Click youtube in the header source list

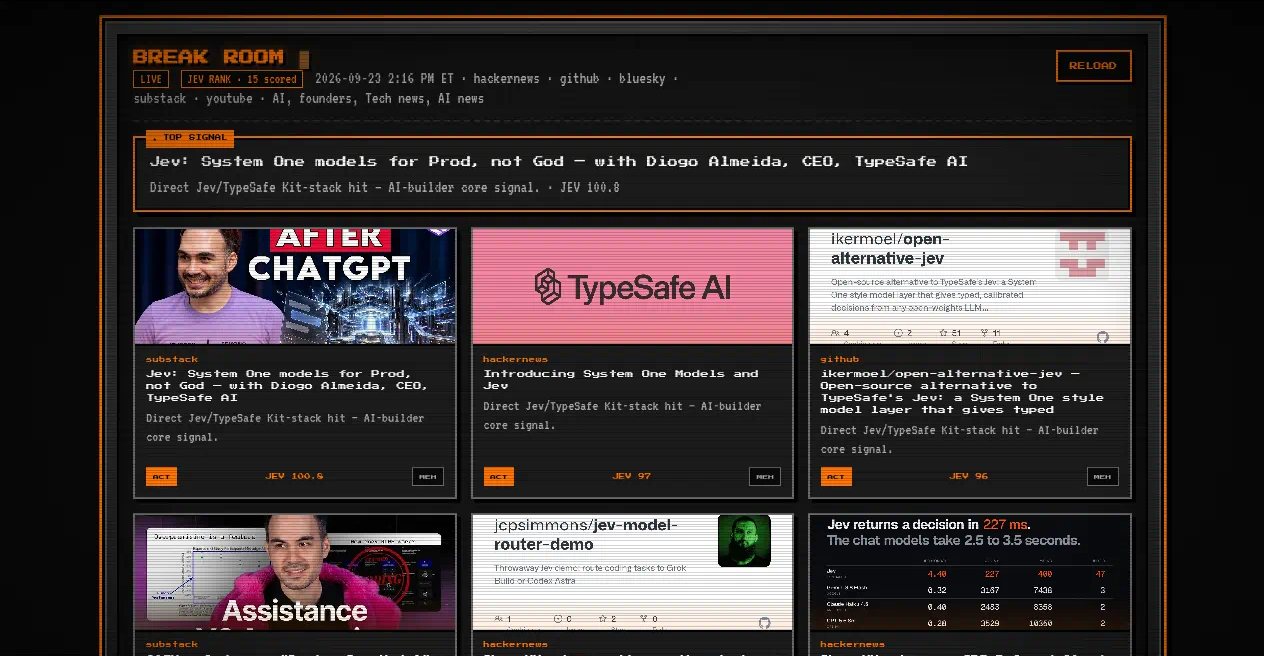tap(229, 99)
